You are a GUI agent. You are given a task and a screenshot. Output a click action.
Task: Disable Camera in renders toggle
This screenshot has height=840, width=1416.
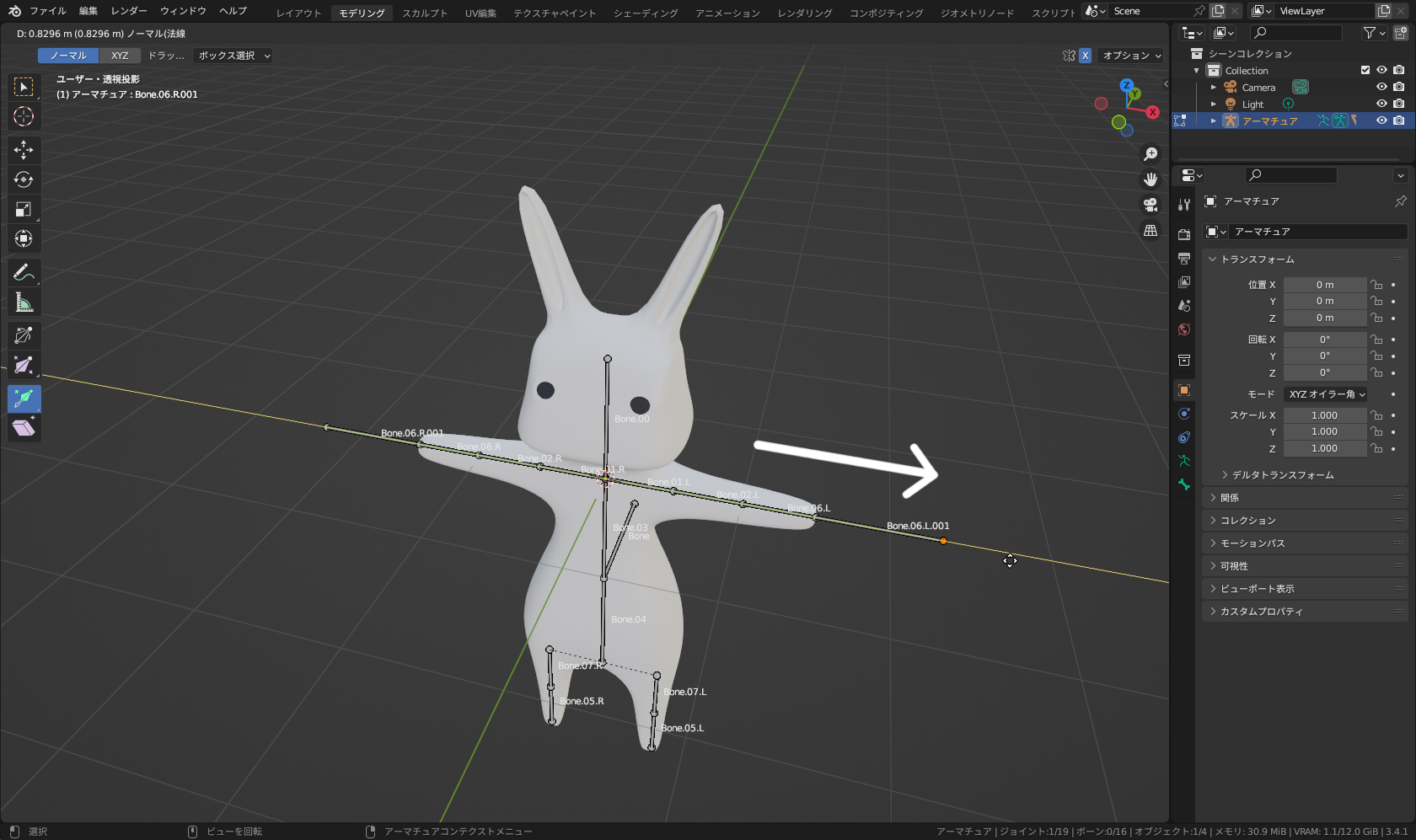1399,87
